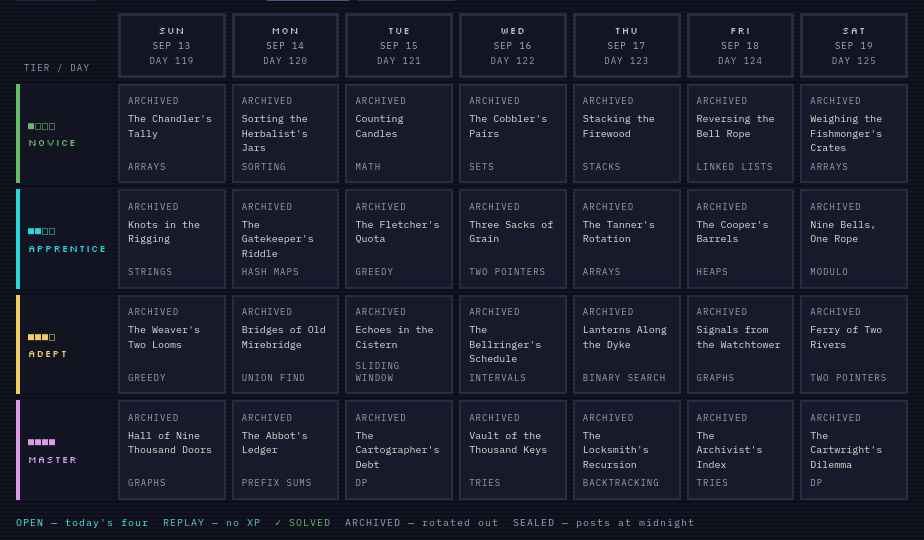
Task: Open The Cartwright's Dilemma puzzle
Action: pos(854,450)
